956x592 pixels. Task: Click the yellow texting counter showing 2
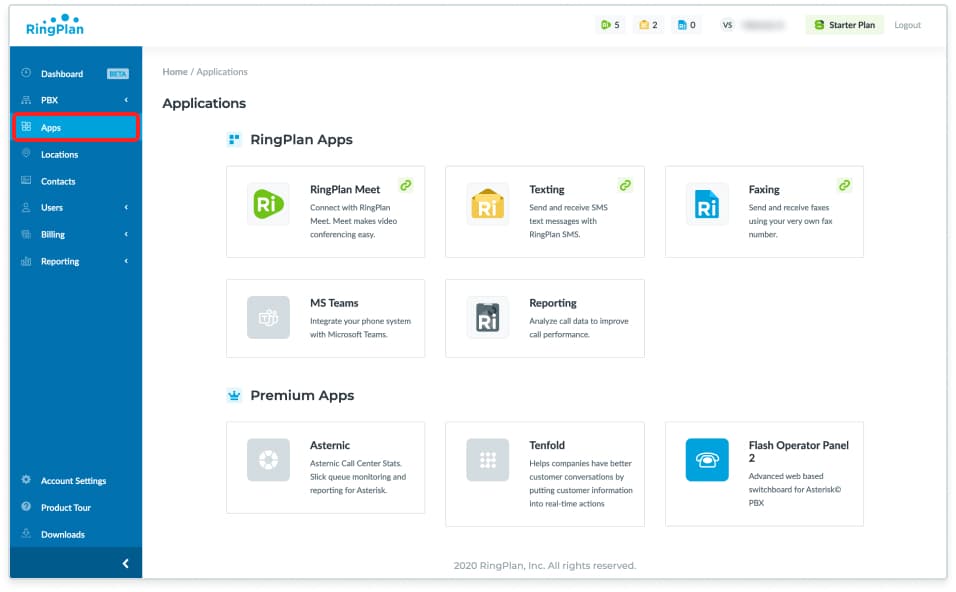tap(648, 25)
